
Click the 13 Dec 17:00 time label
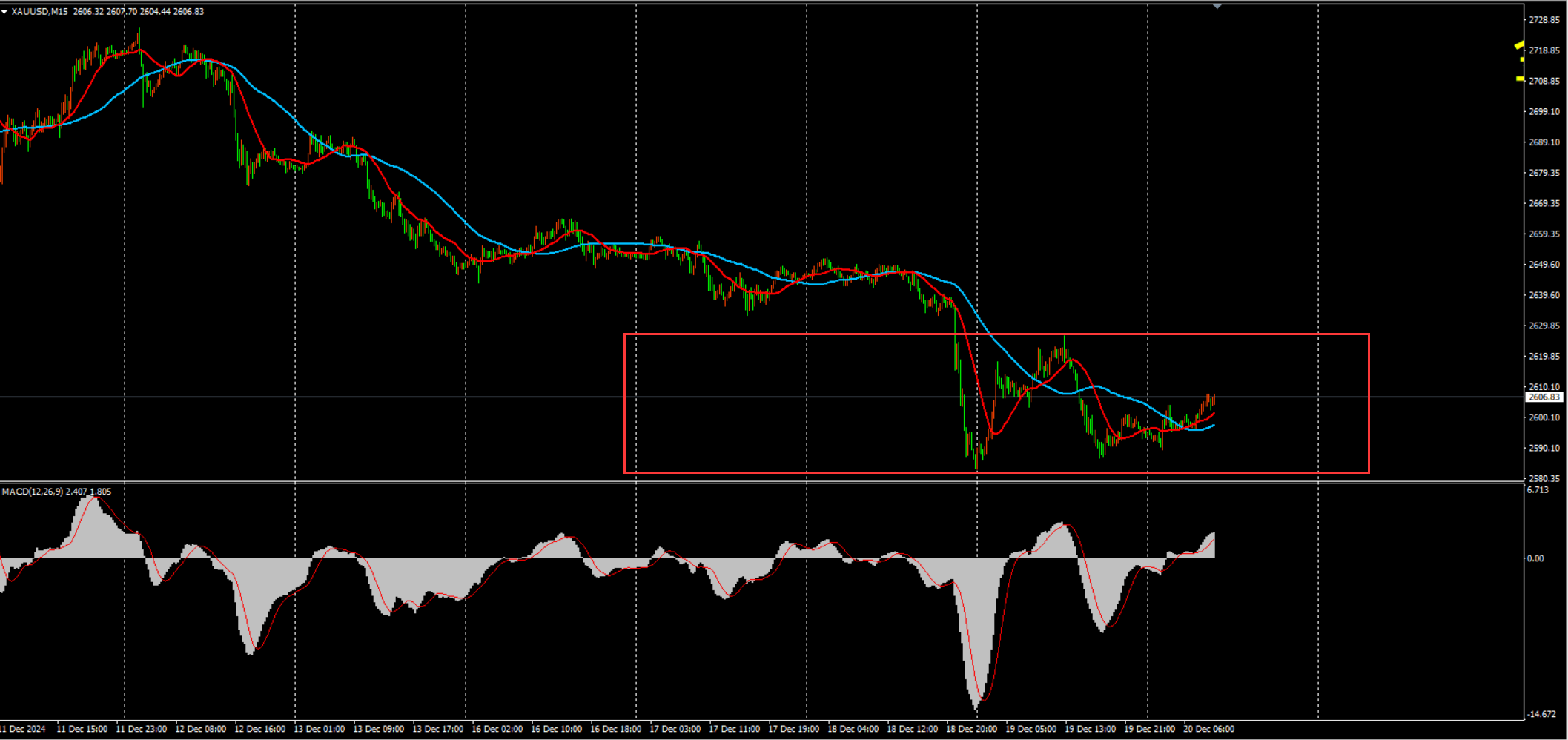click(x=437, y=729)
